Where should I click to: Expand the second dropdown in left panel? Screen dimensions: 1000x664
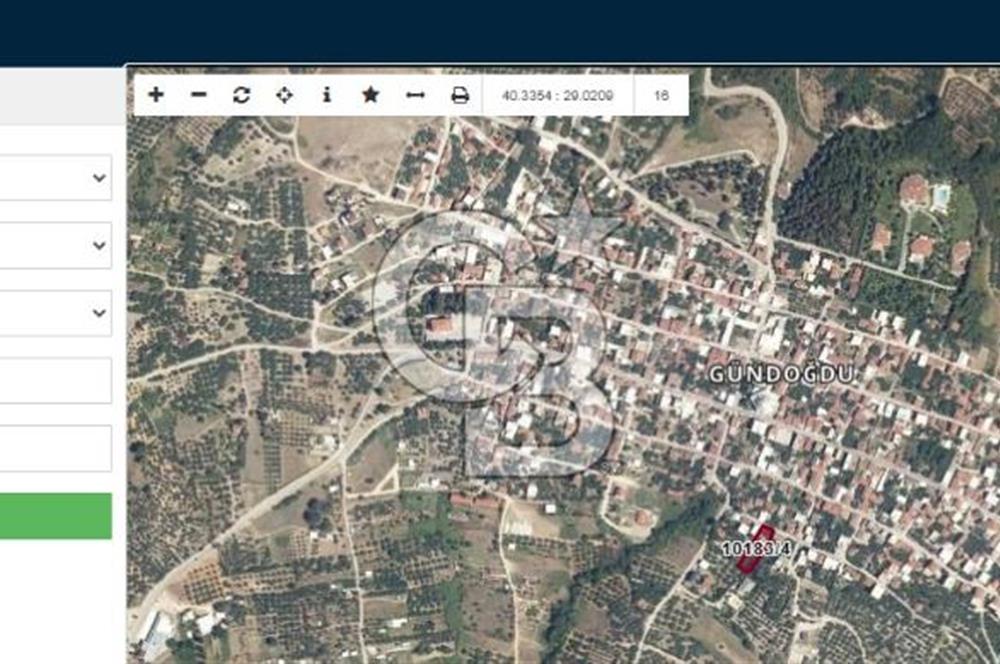click(x=55, y=245)
